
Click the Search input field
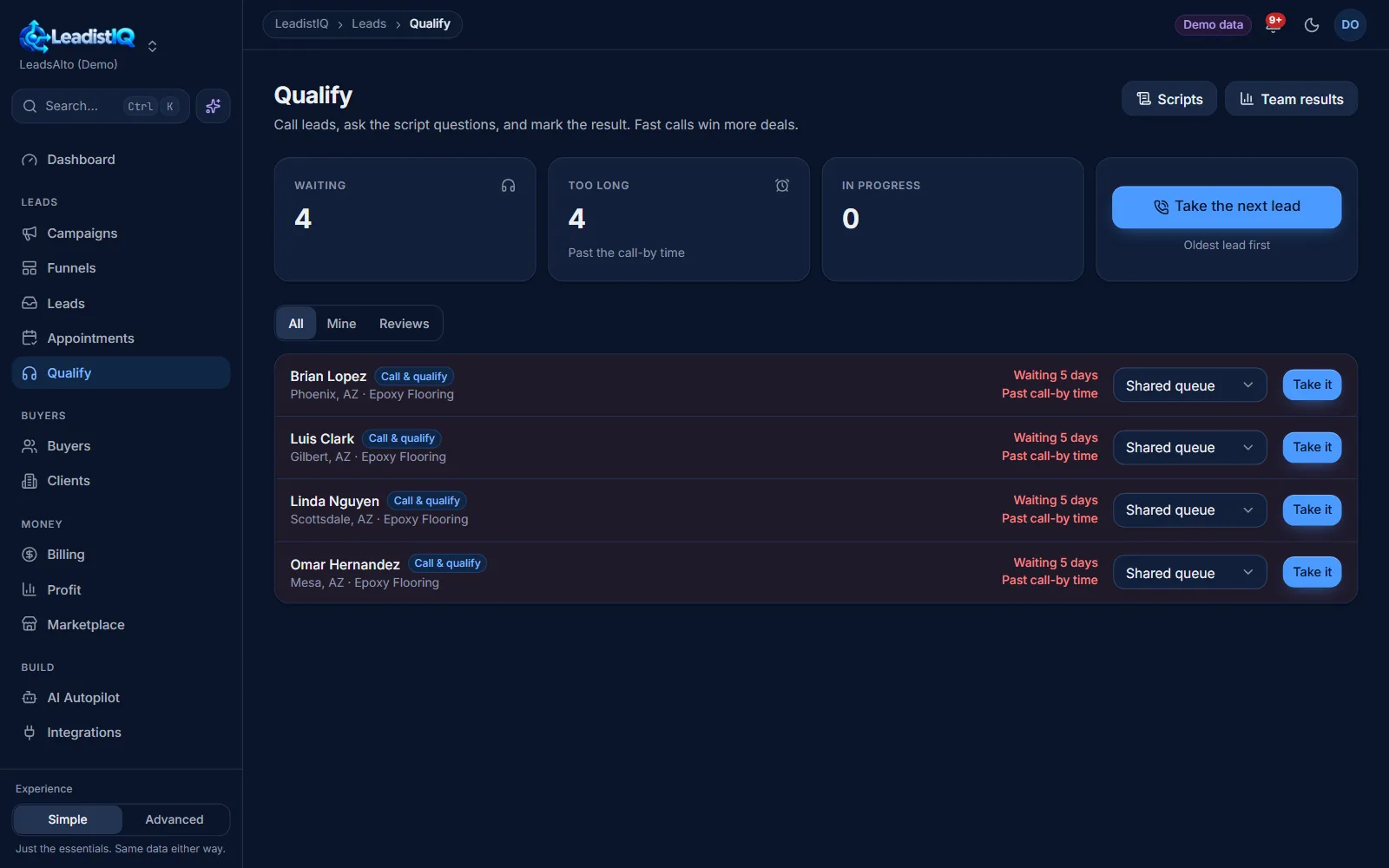click(x=101, y=106)
